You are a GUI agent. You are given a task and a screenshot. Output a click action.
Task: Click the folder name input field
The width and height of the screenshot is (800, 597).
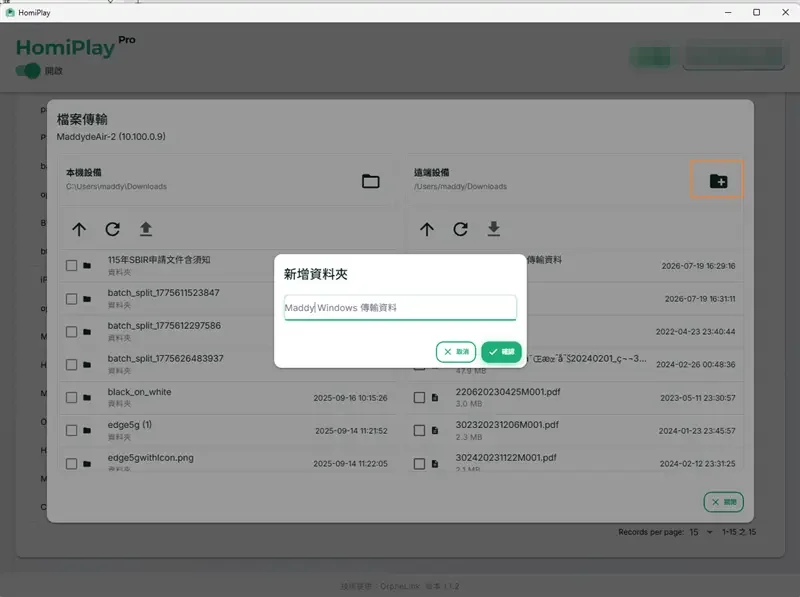(x=400, y=308)
